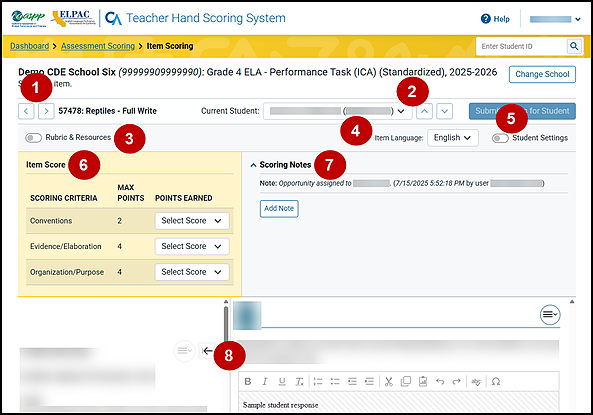593x415 pixels.
Task: Open Evidence/Elaboration Select Score dropdown
Action: (x=192, y=247)
